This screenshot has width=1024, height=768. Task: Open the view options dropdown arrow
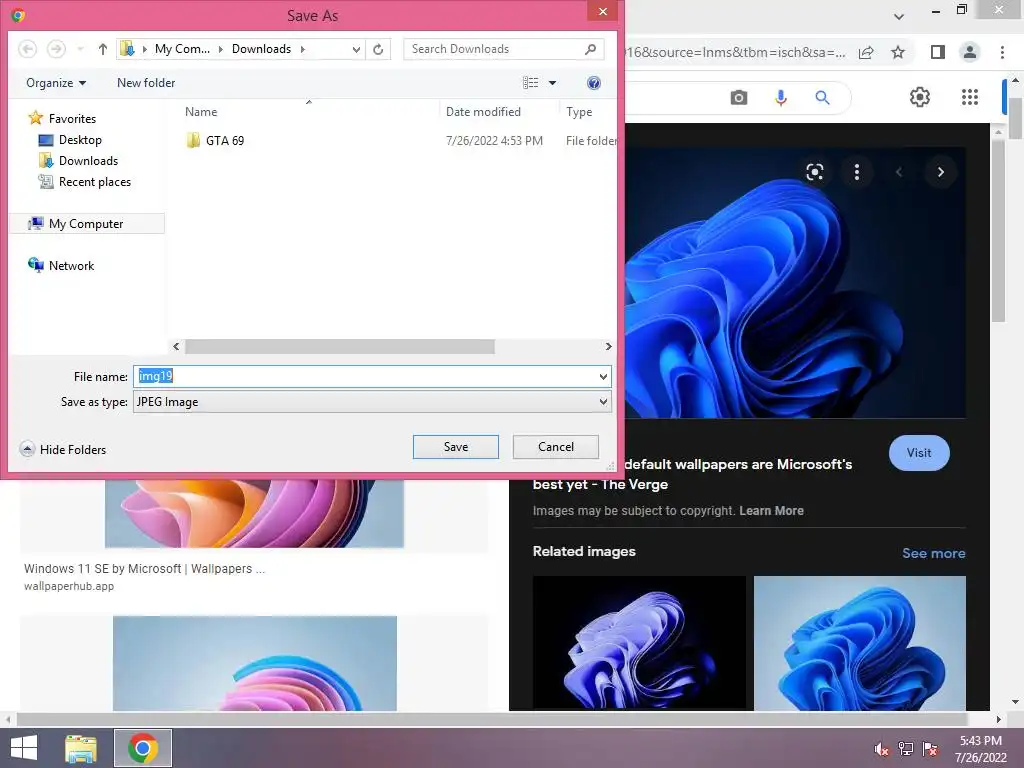[x=552, y=83]
